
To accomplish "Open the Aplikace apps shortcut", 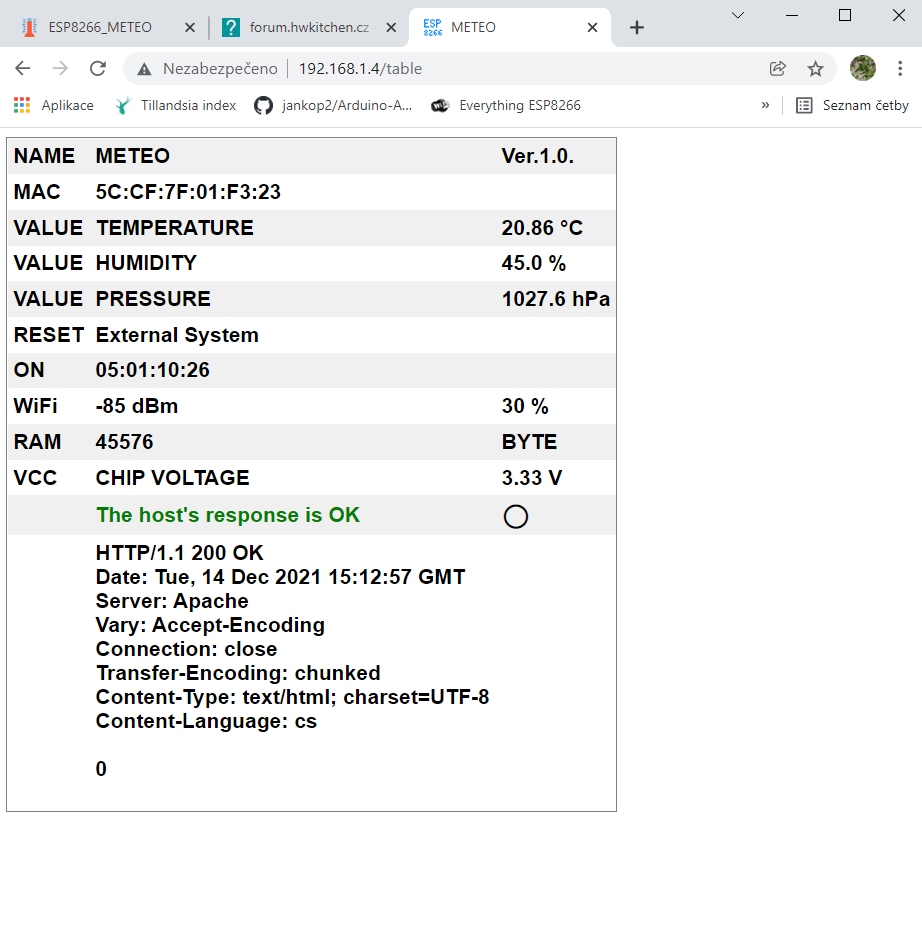I will (54, 105).
